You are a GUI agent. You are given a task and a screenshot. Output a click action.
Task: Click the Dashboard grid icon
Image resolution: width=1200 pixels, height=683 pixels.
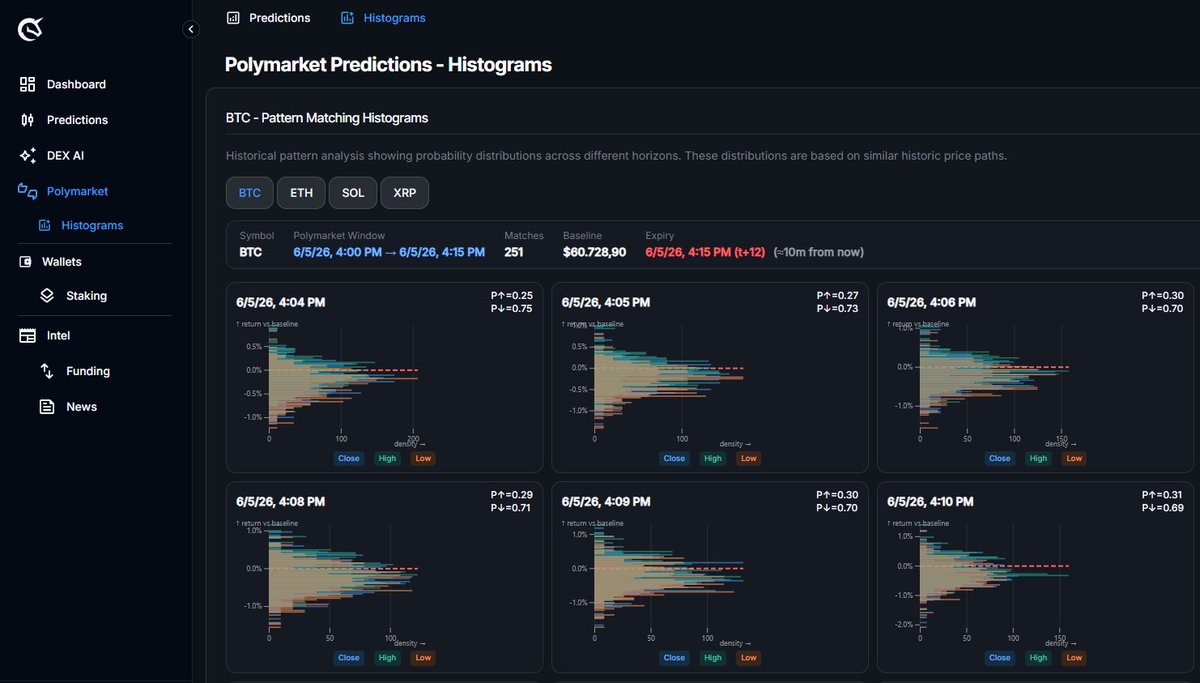pos(28,84)
